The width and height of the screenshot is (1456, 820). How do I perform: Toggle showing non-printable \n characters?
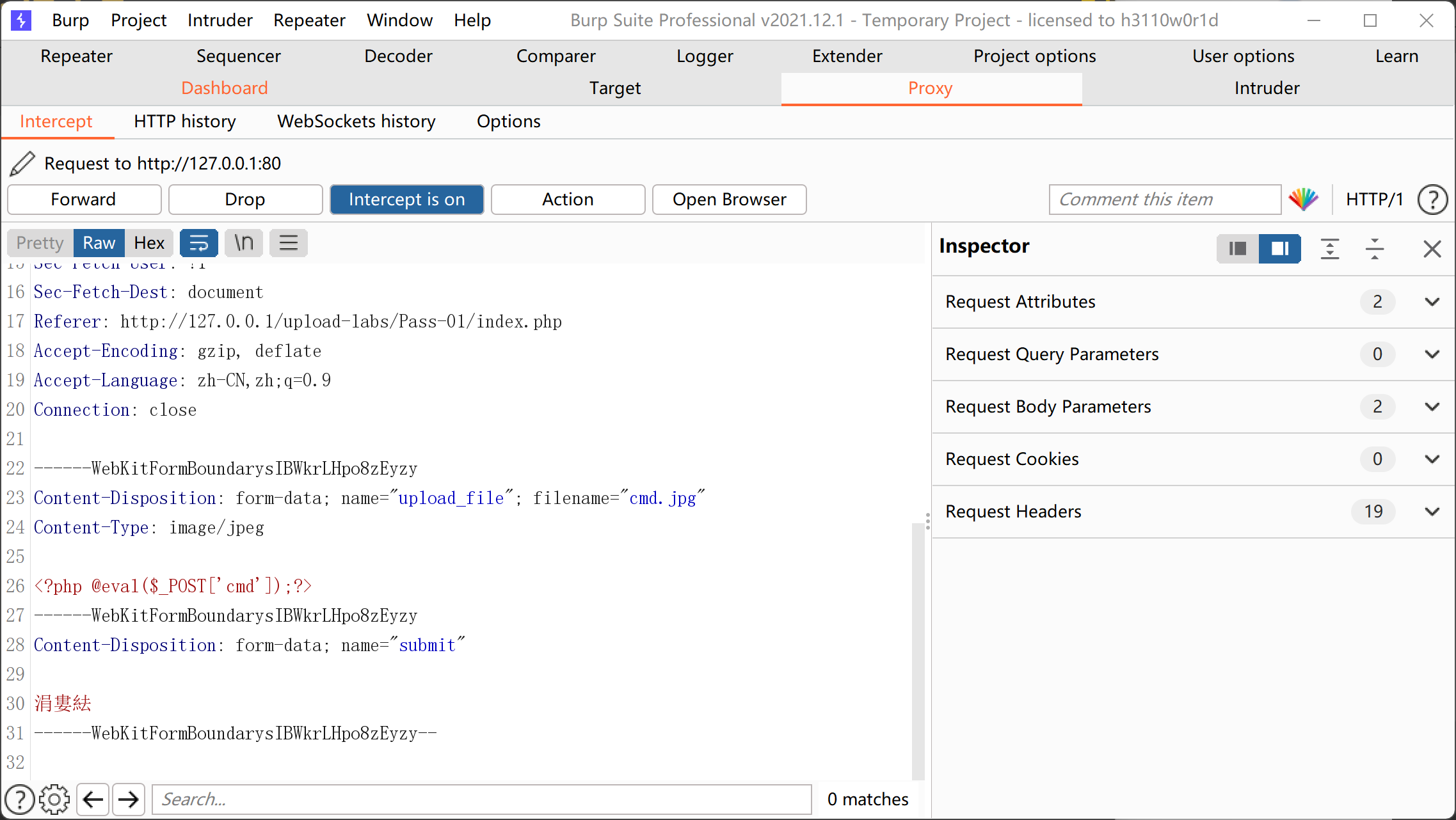pyautogui.click(x=244, y=243)
